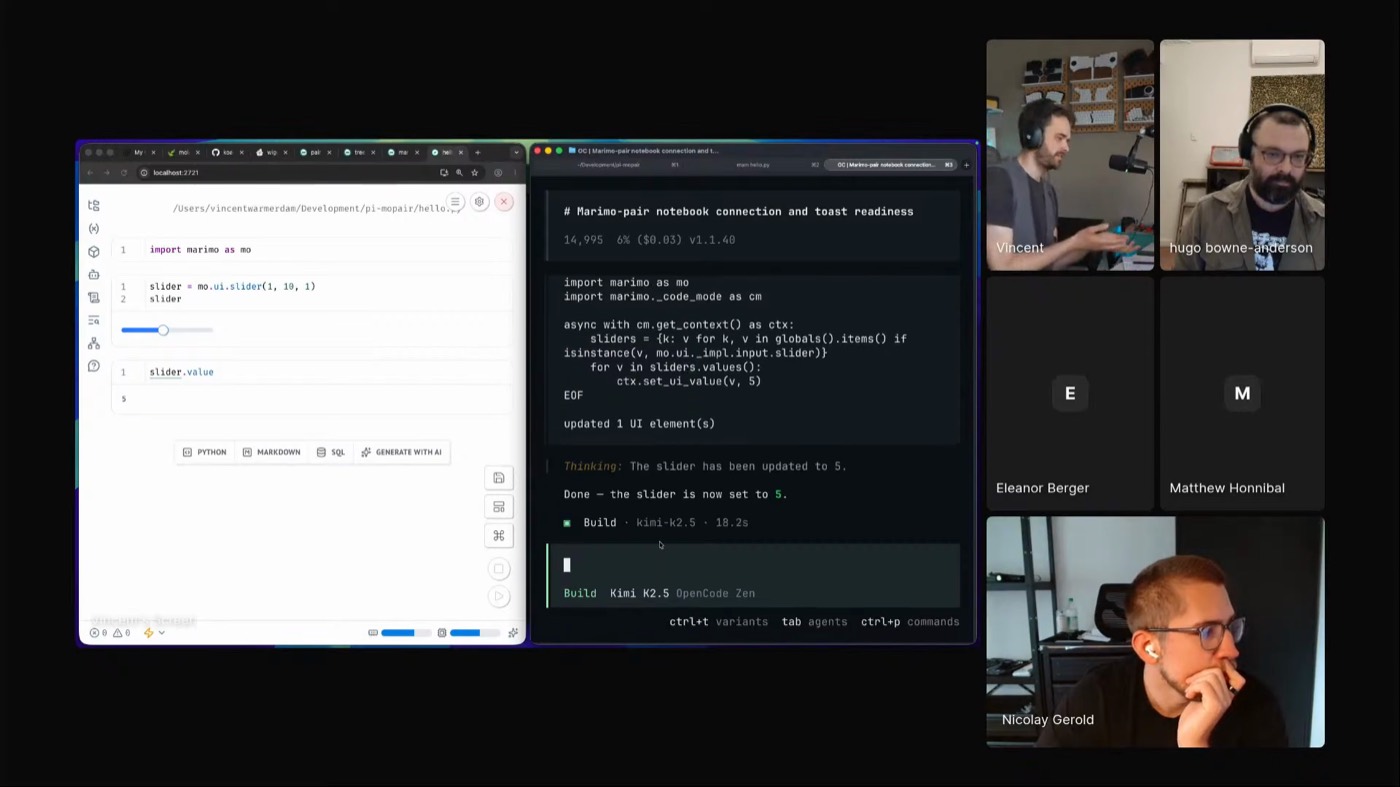This screenshot has width=1400, height=787.
Task: Switch to the 'pair' browser tab
Action: [x=314, y=152]
